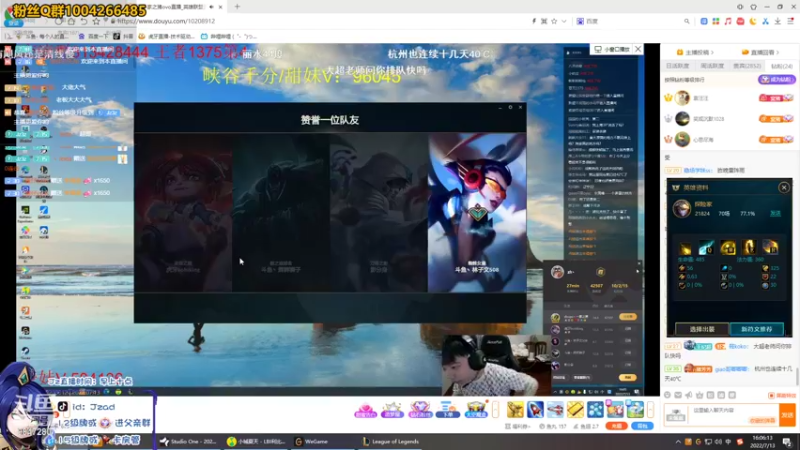Screen dimensions: 800x450
Task: Open 主播投稿 link in sidebar
Action: click(x=695, y=52)
